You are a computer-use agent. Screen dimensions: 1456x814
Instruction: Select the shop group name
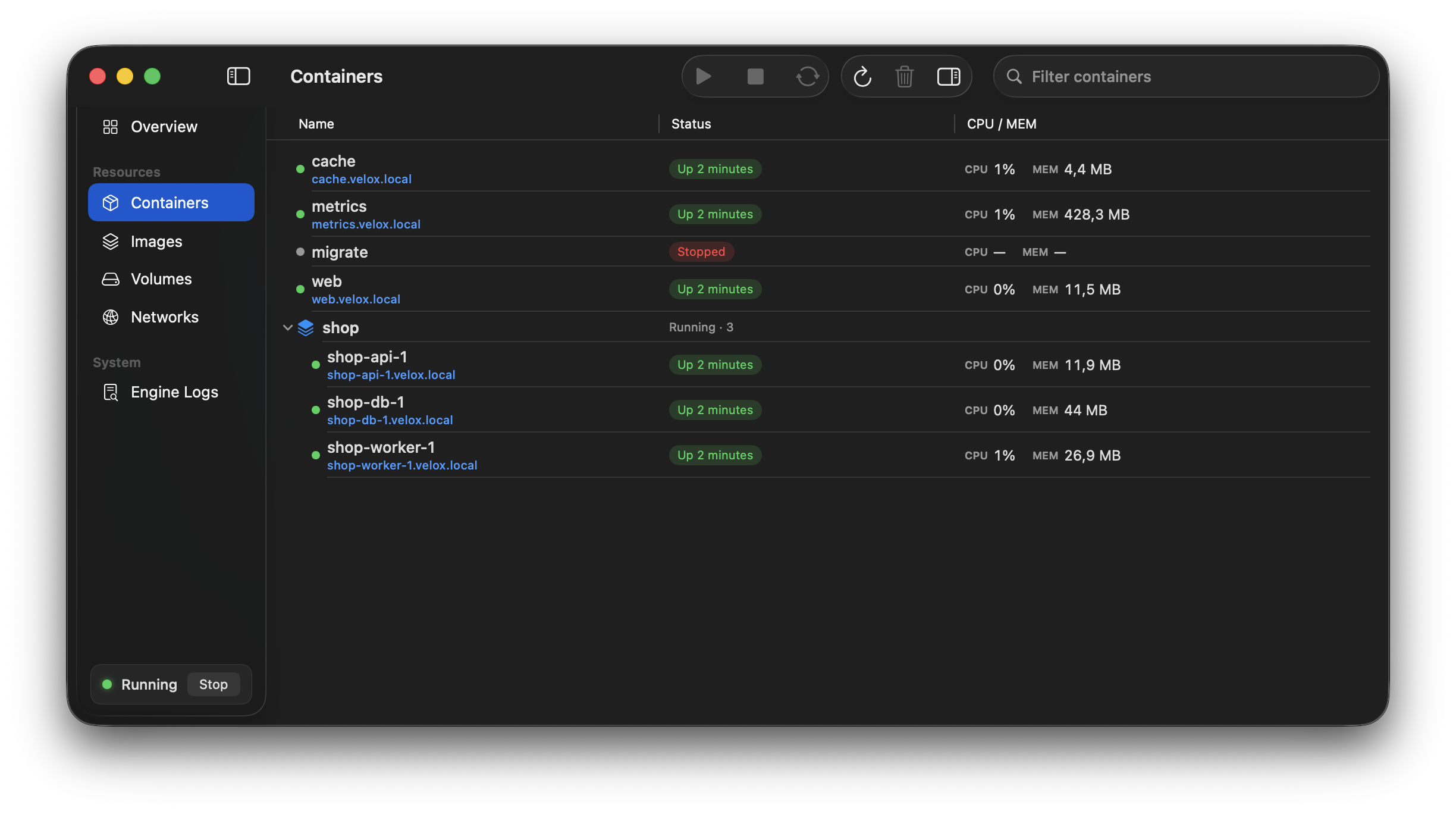tap(340, 328)
